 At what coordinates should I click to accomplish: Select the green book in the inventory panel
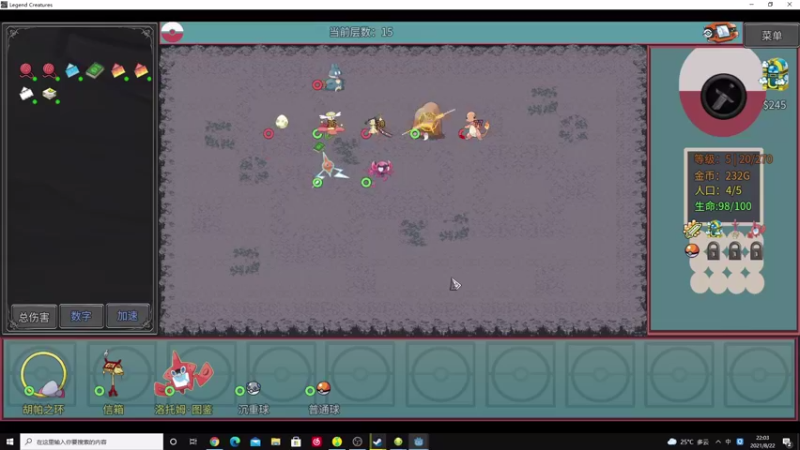(x=95, y=70)
